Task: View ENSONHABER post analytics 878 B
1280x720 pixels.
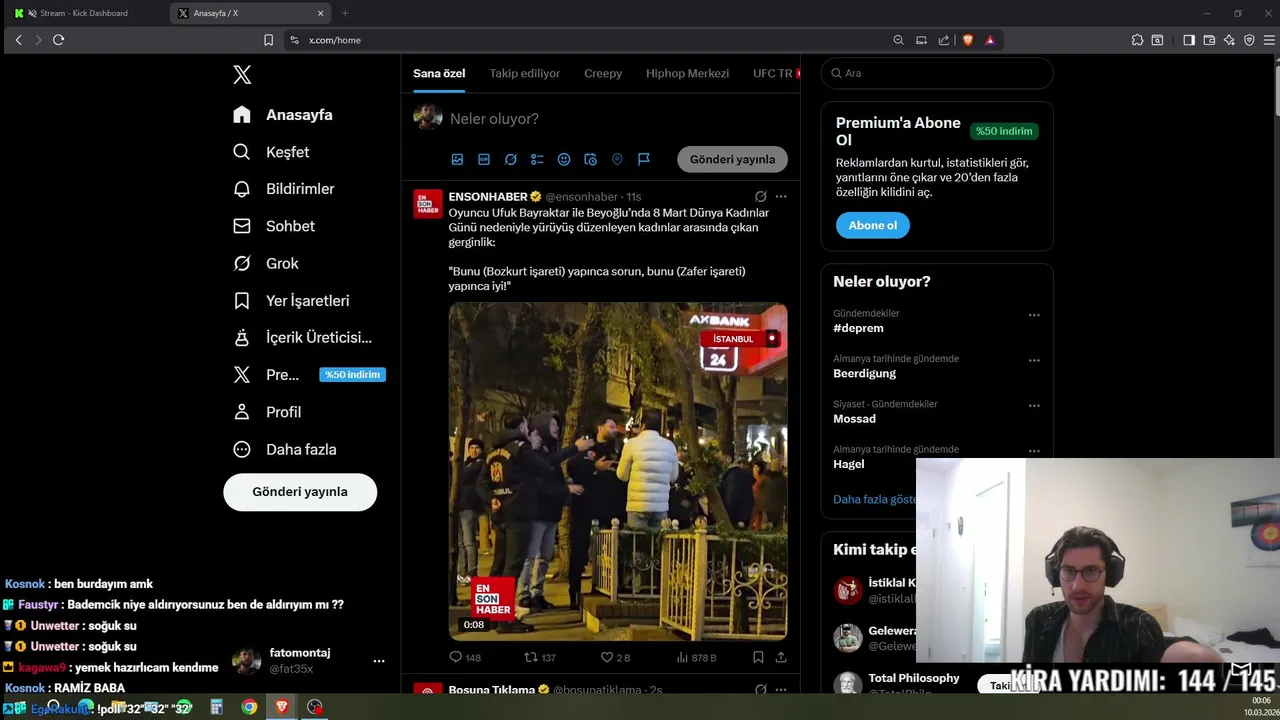Action: pos(697,657)
